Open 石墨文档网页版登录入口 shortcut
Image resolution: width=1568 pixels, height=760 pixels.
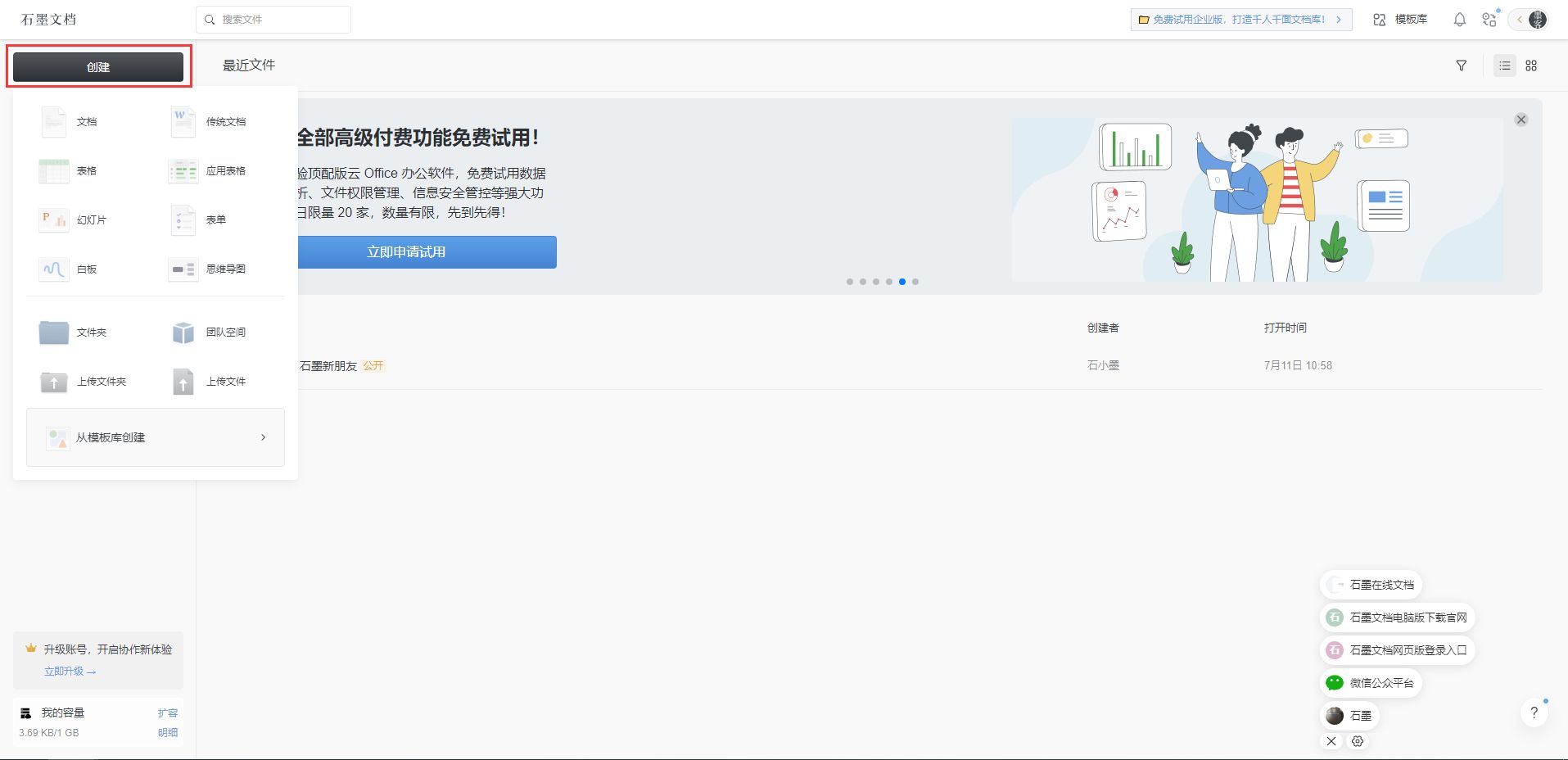pyautogui.click(x=1398, y=650)
